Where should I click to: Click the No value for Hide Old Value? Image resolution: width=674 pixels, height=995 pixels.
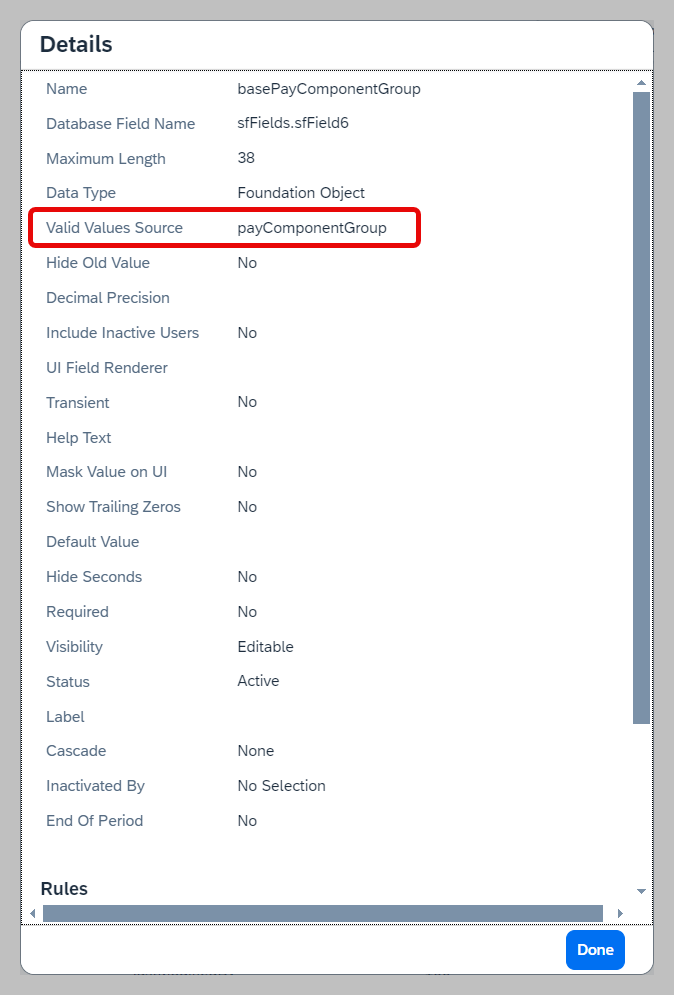(x=247, y=263)
